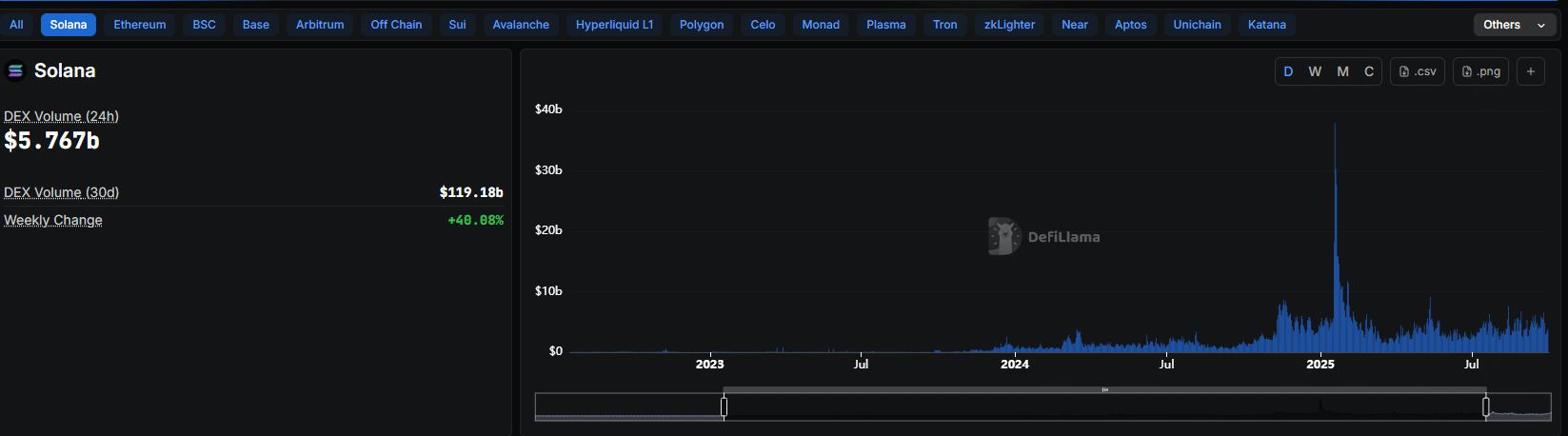
Task: Select the Ethereum chain tab
Action: pos(140,25)
